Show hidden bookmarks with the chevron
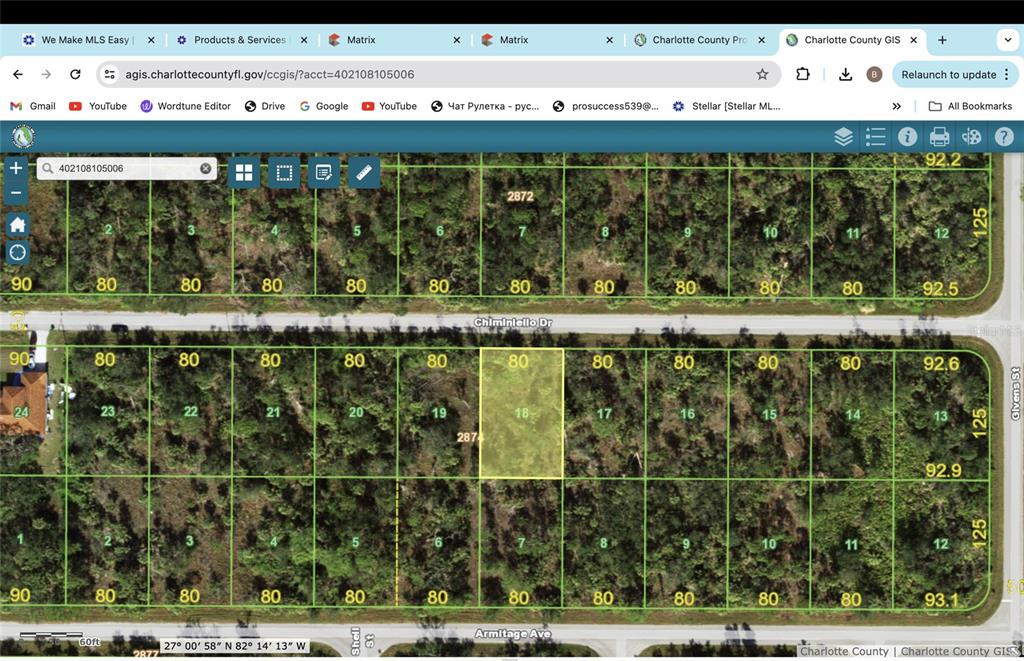This screenshot has height=661, width=1024. pos(896,106)
